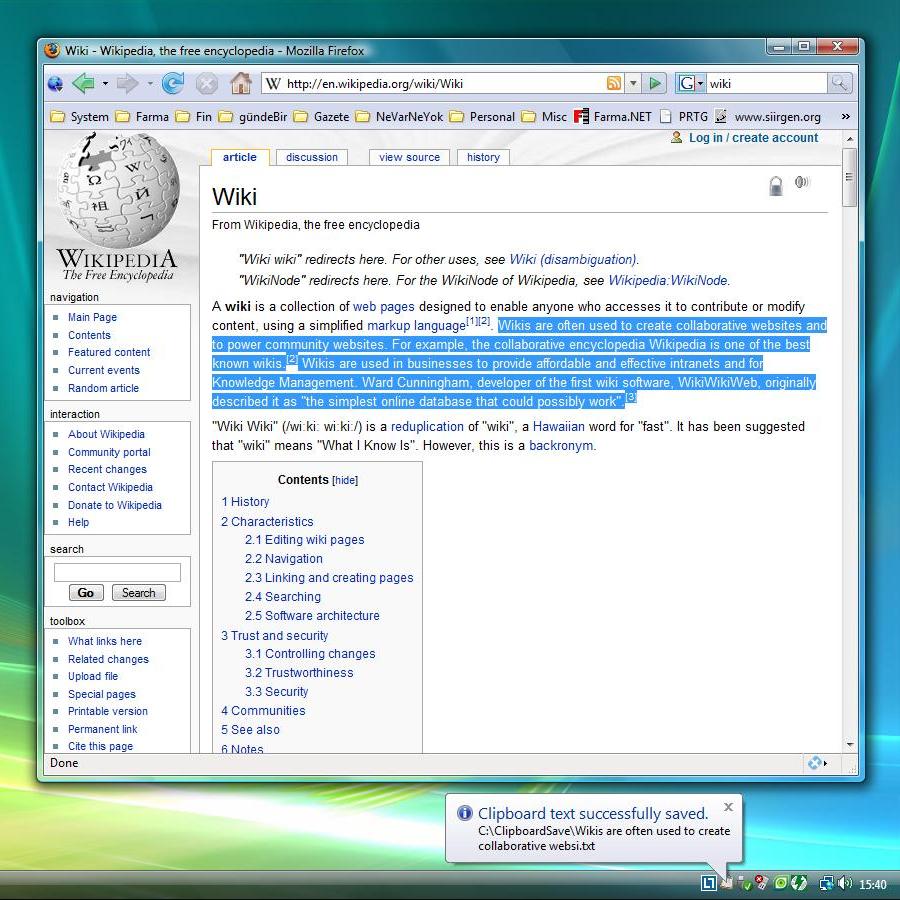Click the spoken article speaker icon
The image size is (900, 900).
click(802, 183)
